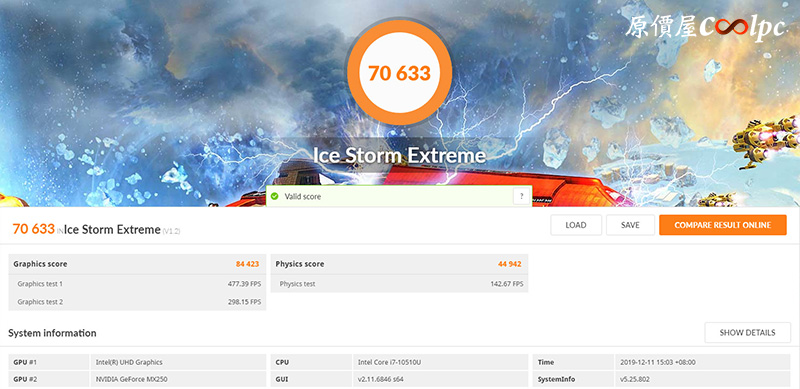Click the Valid score notification bar
Image resolution: width=800 pixels, height=389 pixels.
[398, 196]
